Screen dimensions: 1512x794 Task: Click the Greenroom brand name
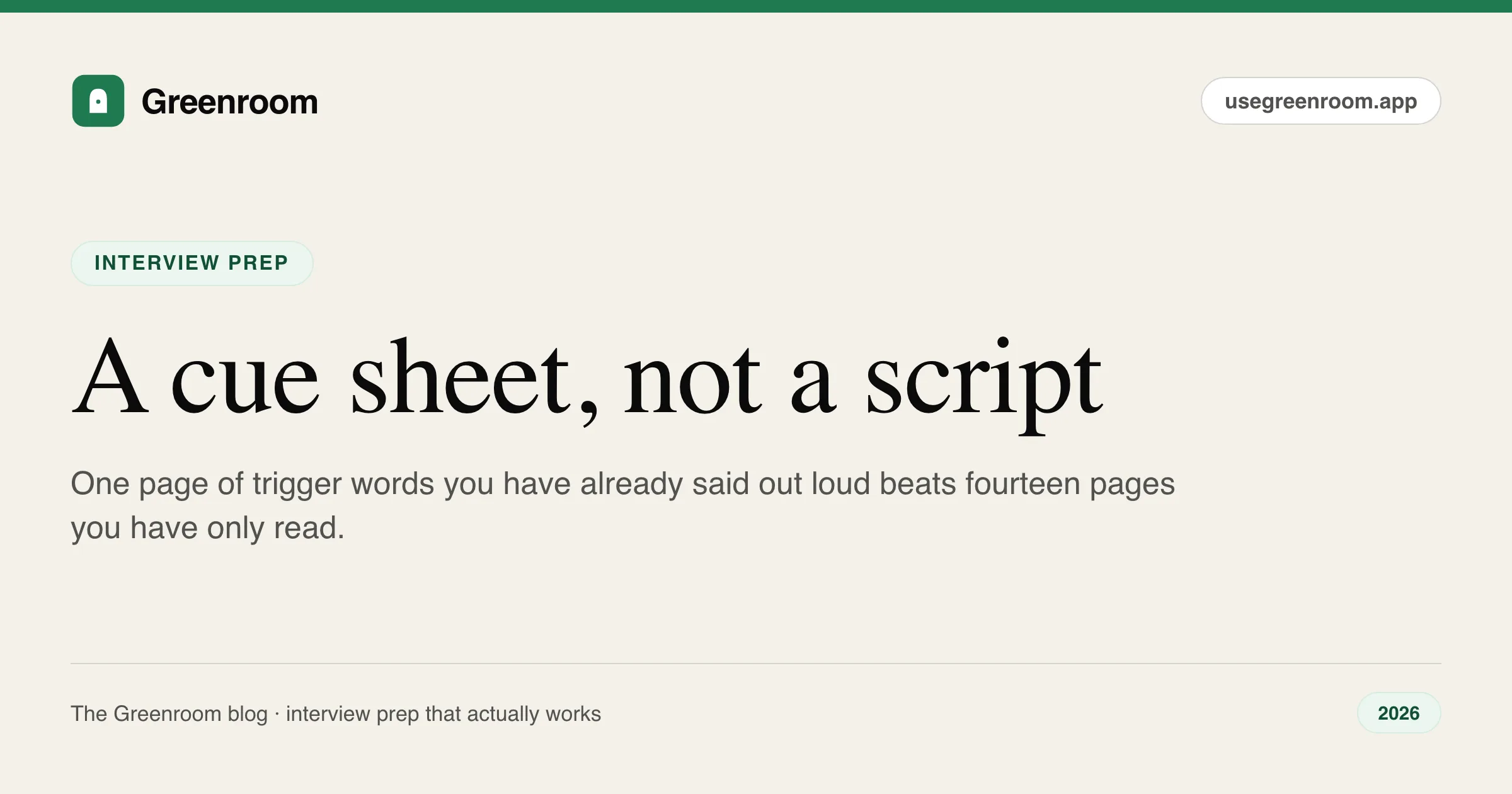(230, 102)
